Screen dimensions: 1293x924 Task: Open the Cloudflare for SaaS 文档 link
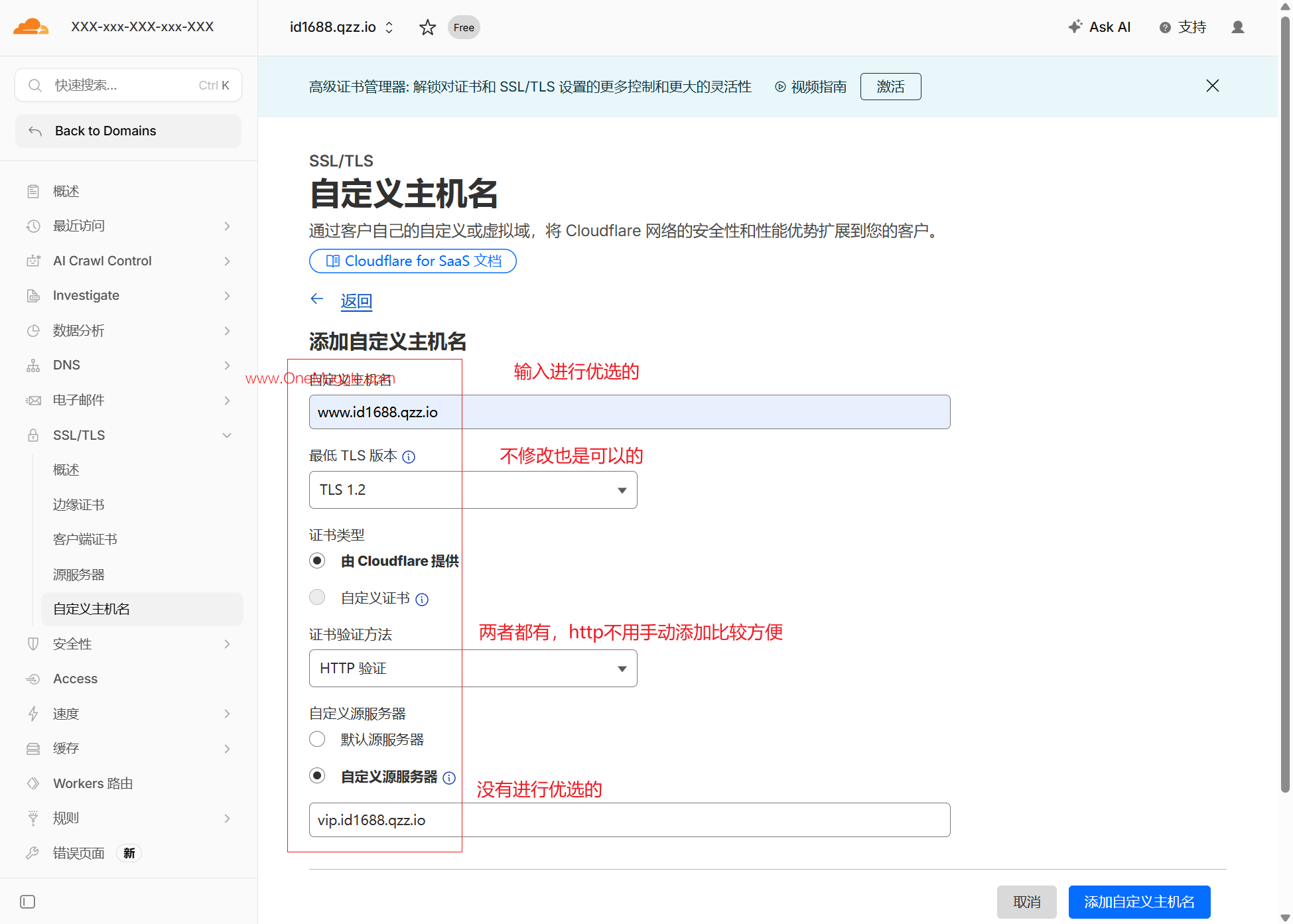click(413, 261)
